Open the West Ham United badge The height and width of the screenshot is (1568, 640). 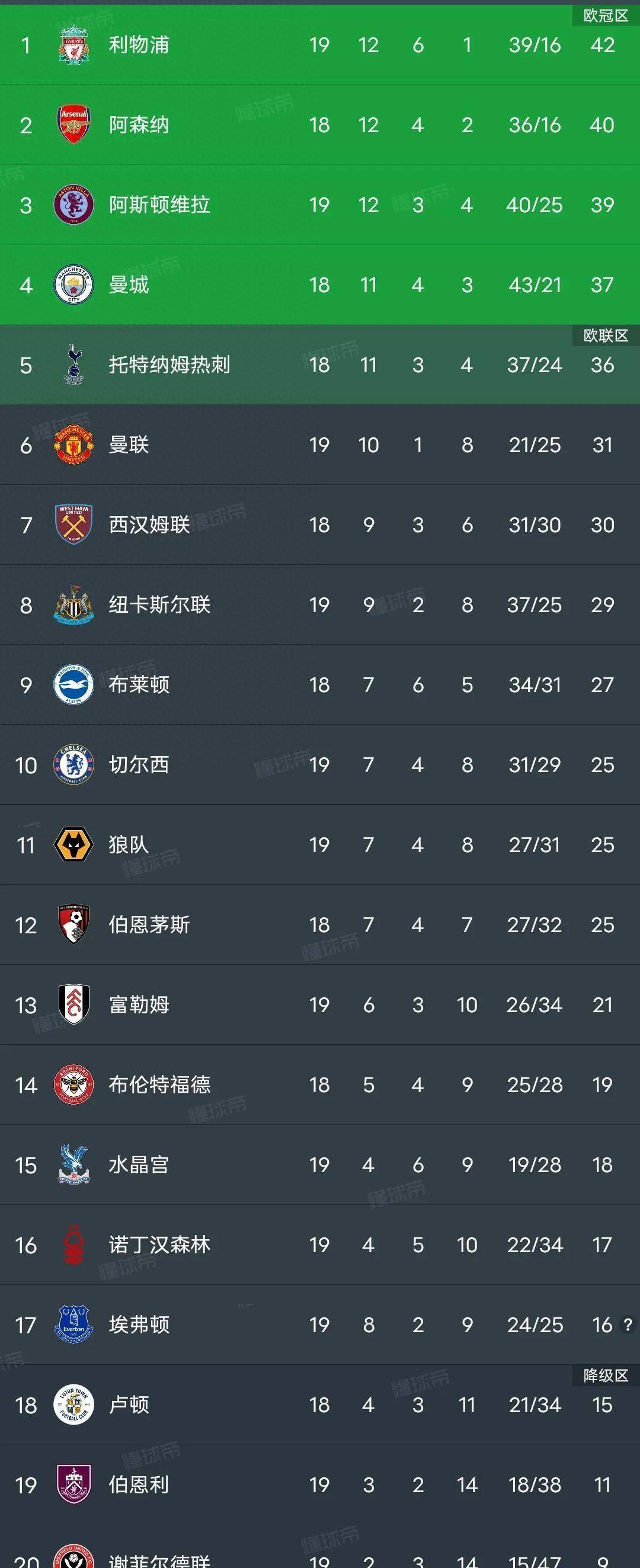click(73, 524)
